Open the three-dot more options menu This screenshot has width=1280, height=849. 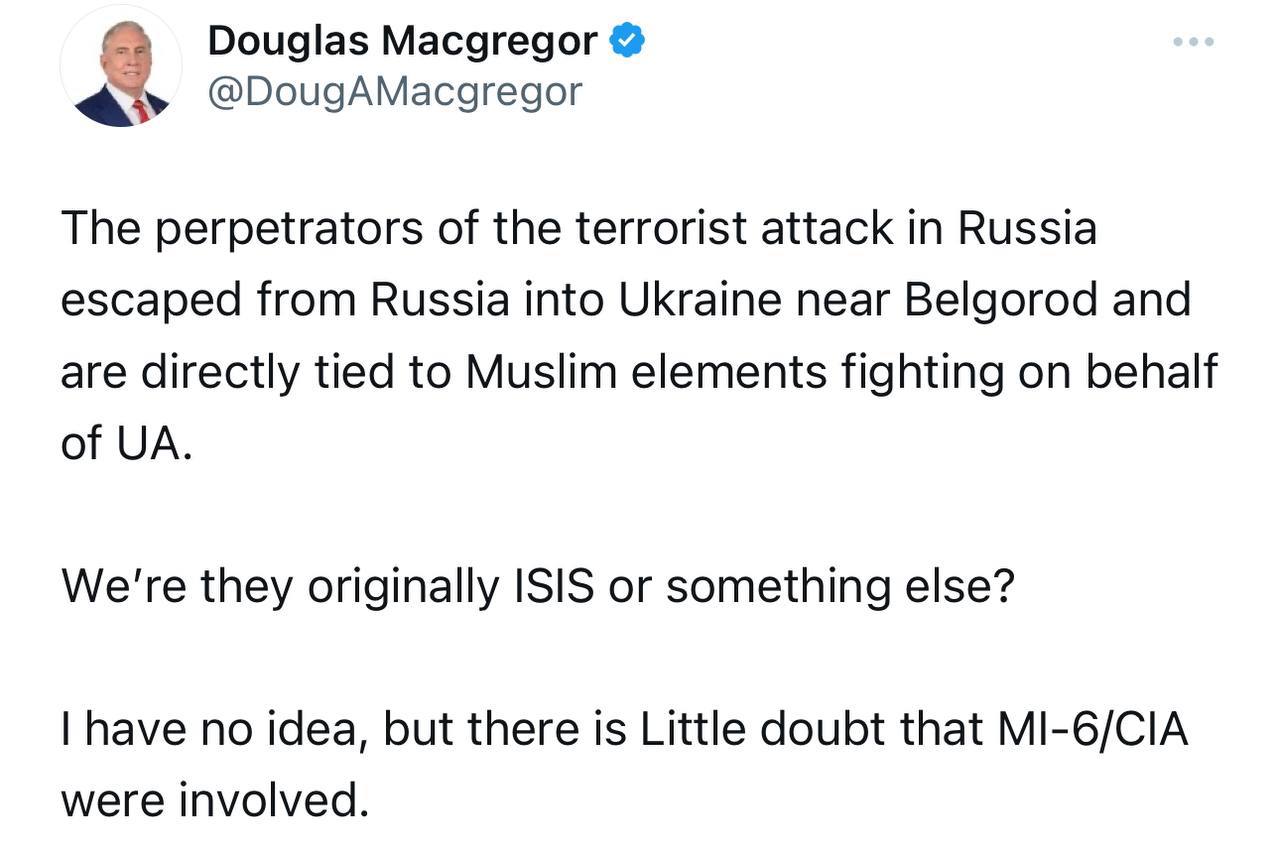click(x=1194, y=42)
